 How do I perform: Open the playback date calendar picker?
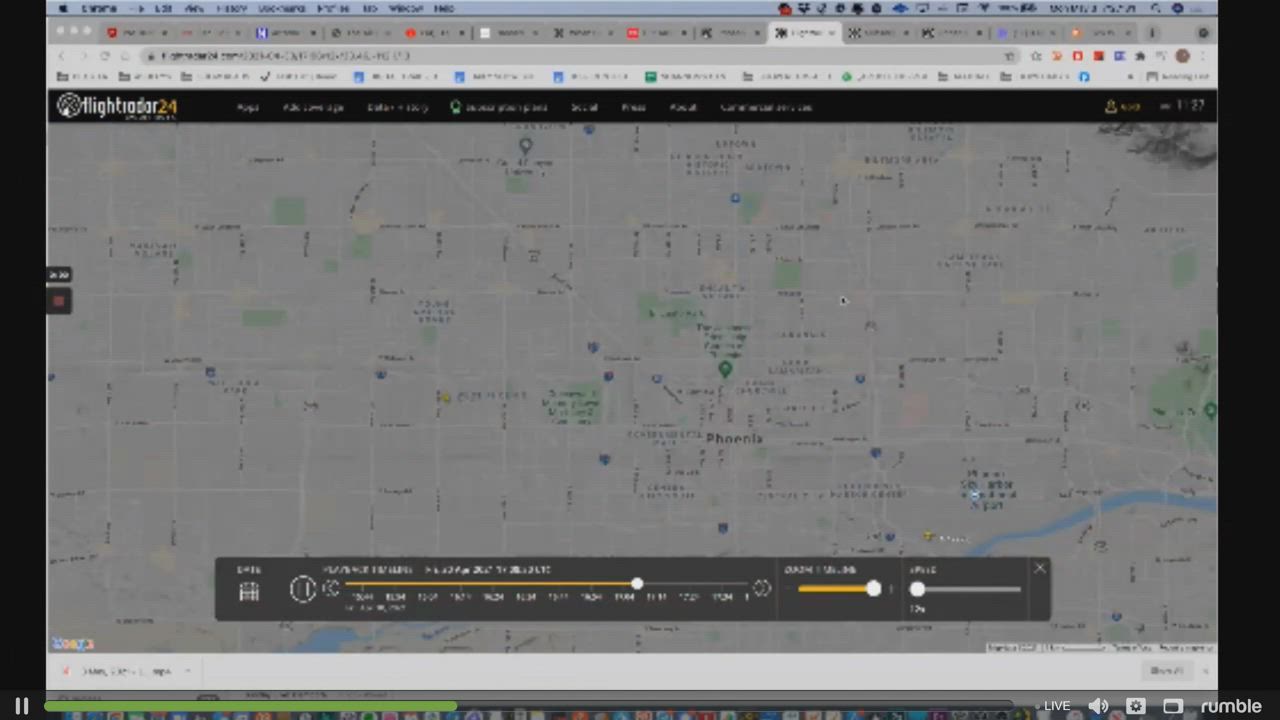pyautogui.click(x=249, y=591)
